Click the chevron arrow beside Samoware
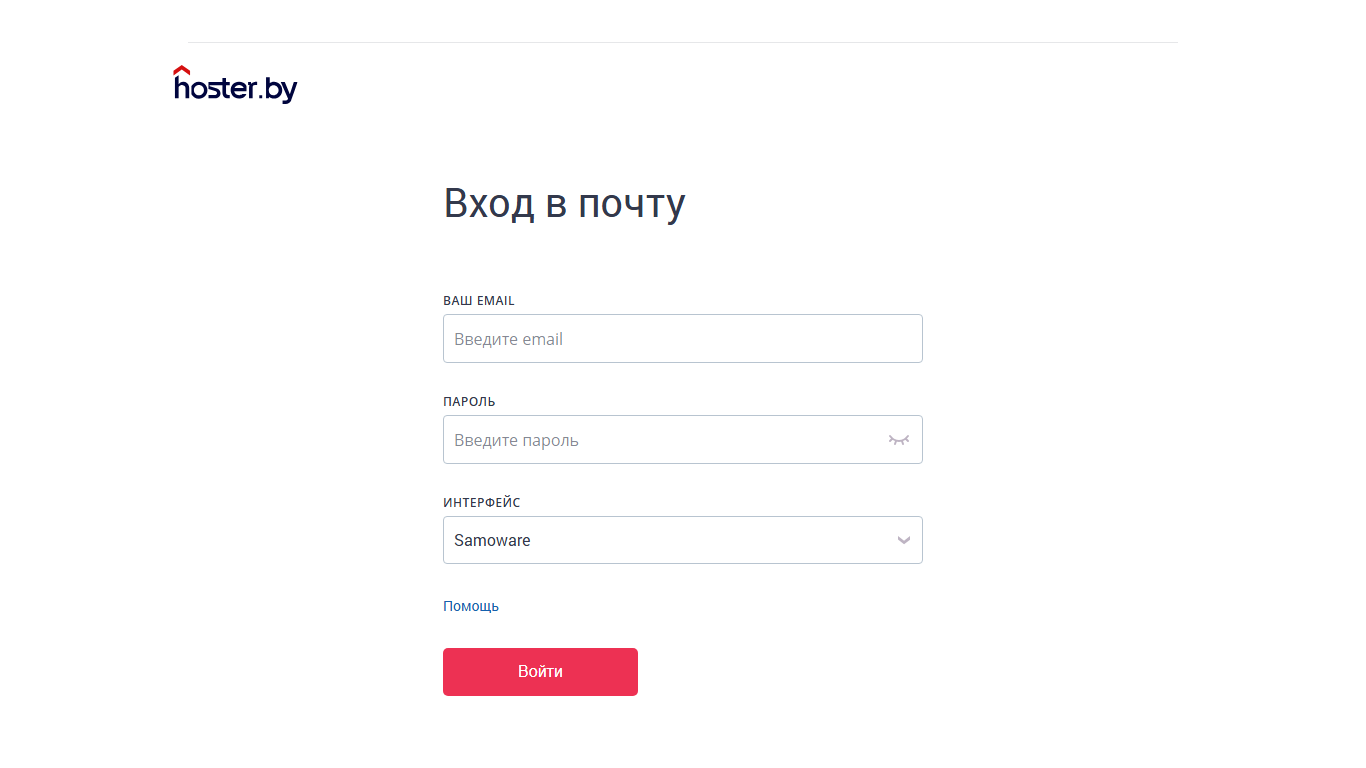The height and width of the screenshot is (768, 1366). pos(904,540)
